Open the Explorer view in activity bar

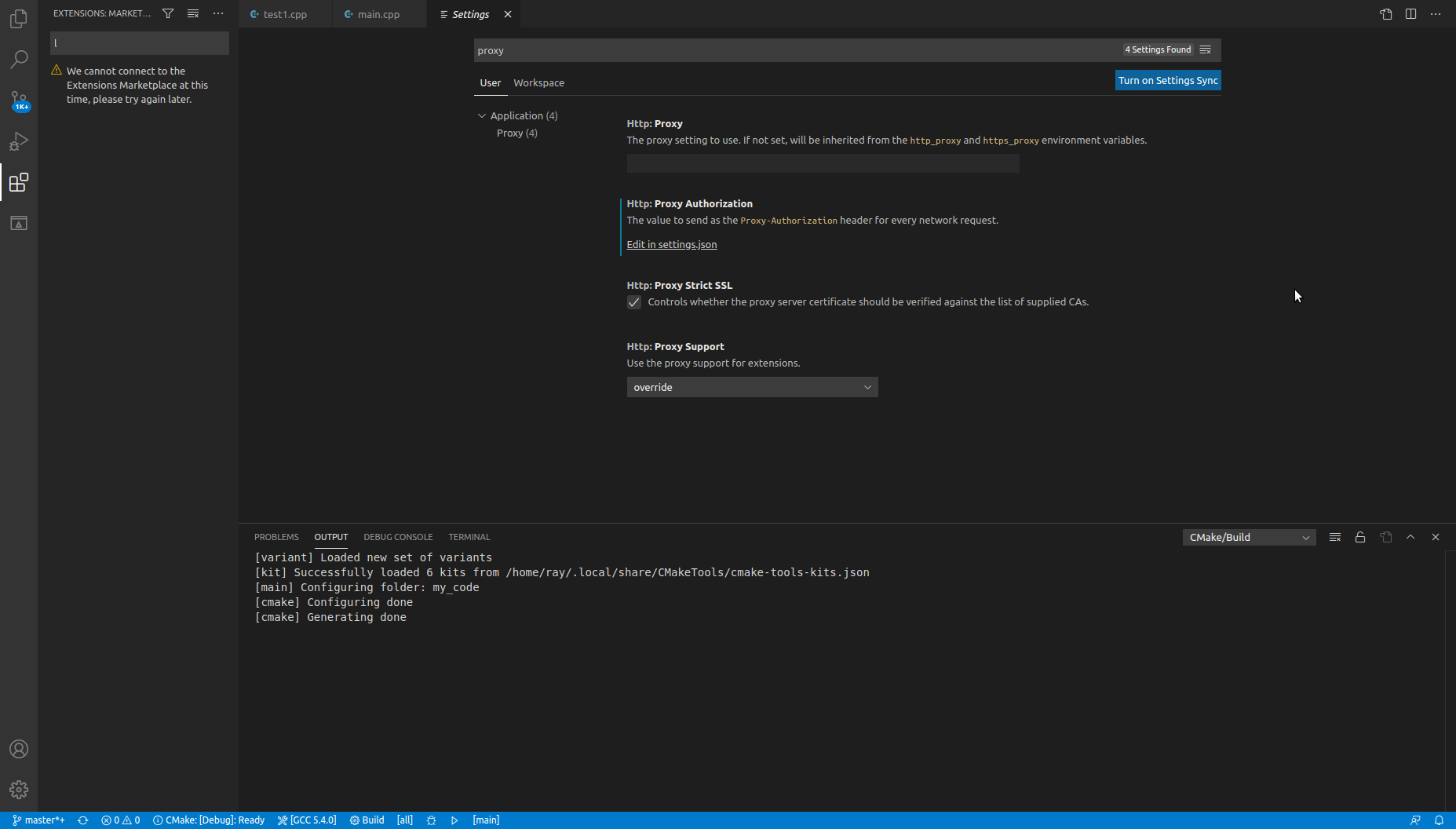19,18
